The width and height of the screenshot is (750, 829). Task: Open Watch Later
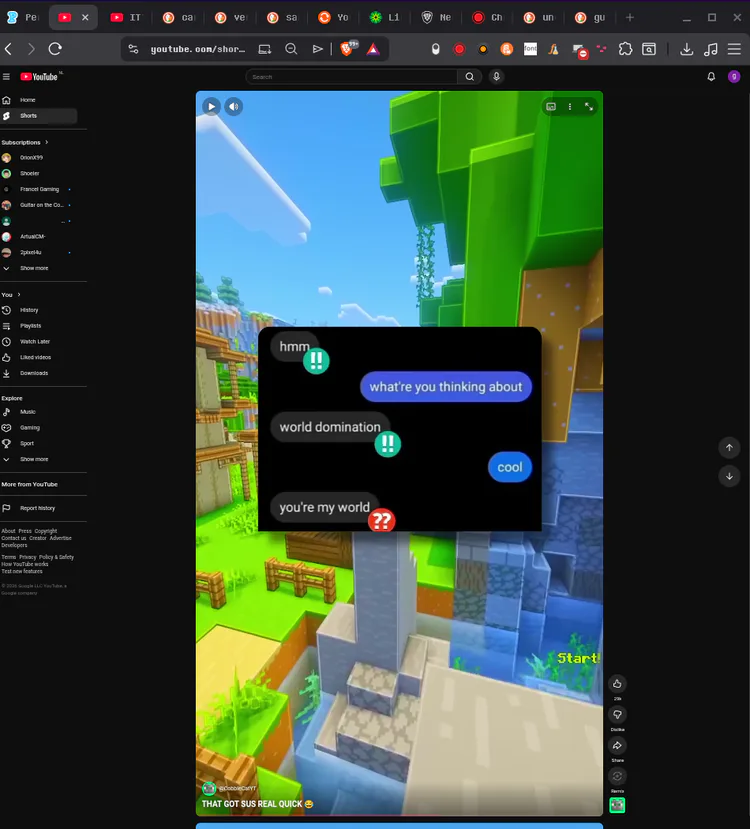(x=38, y=342)
